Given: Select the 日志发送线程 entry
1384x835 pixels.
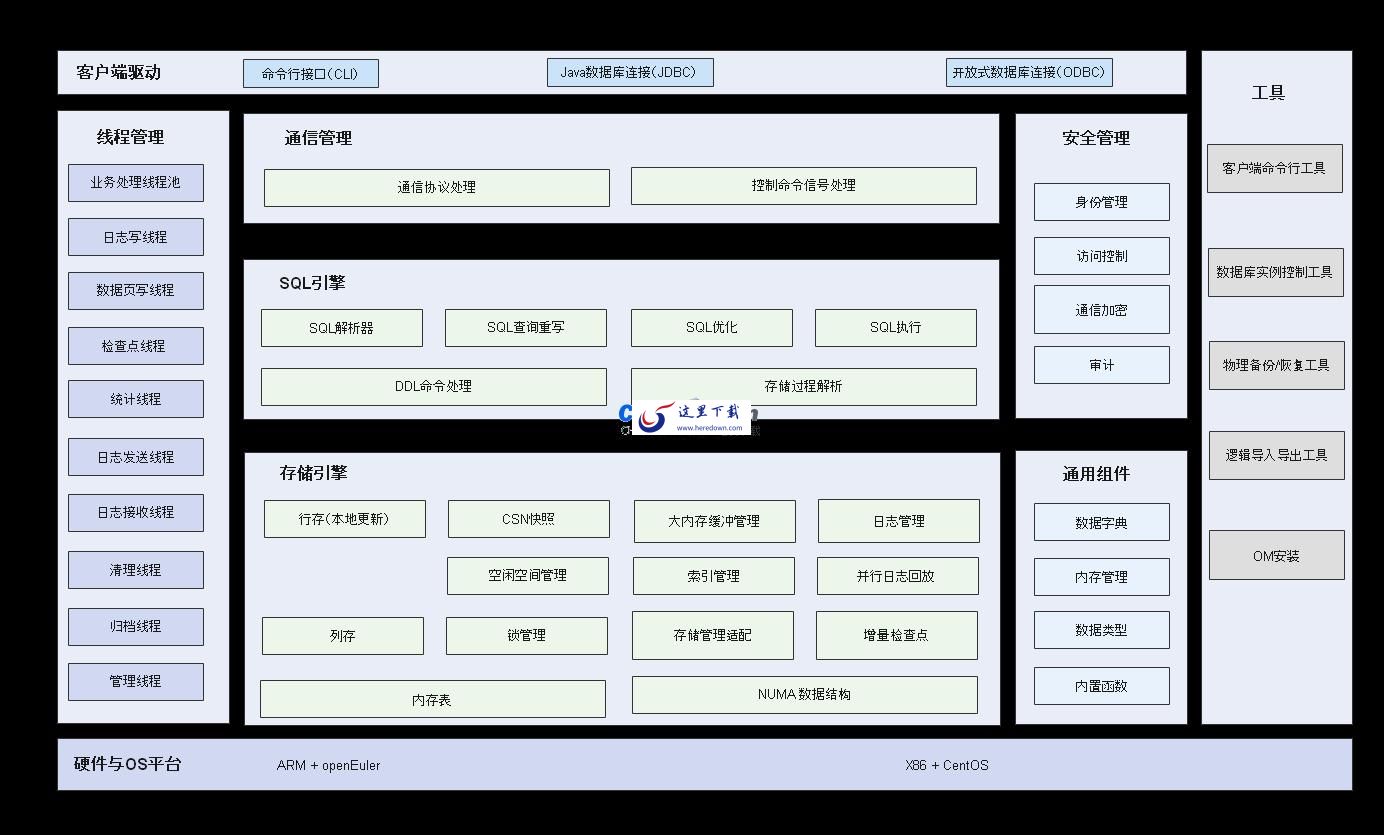Looking at the screenshot, I should (136, 457).
